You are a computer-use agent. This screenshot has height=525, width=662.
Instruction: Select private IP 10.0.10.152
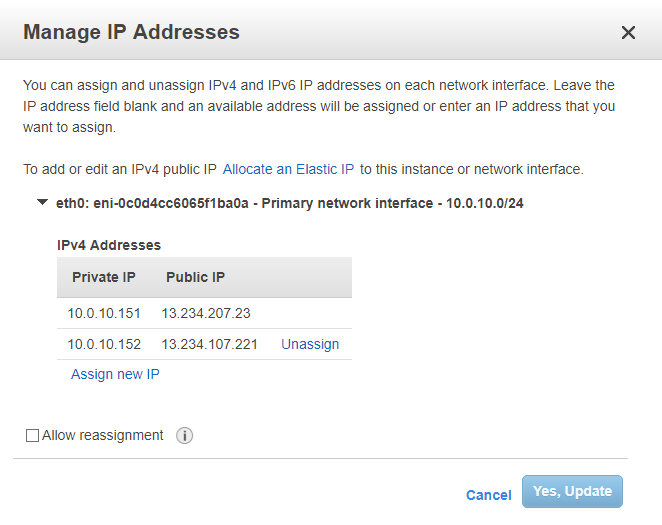(104, 344)
